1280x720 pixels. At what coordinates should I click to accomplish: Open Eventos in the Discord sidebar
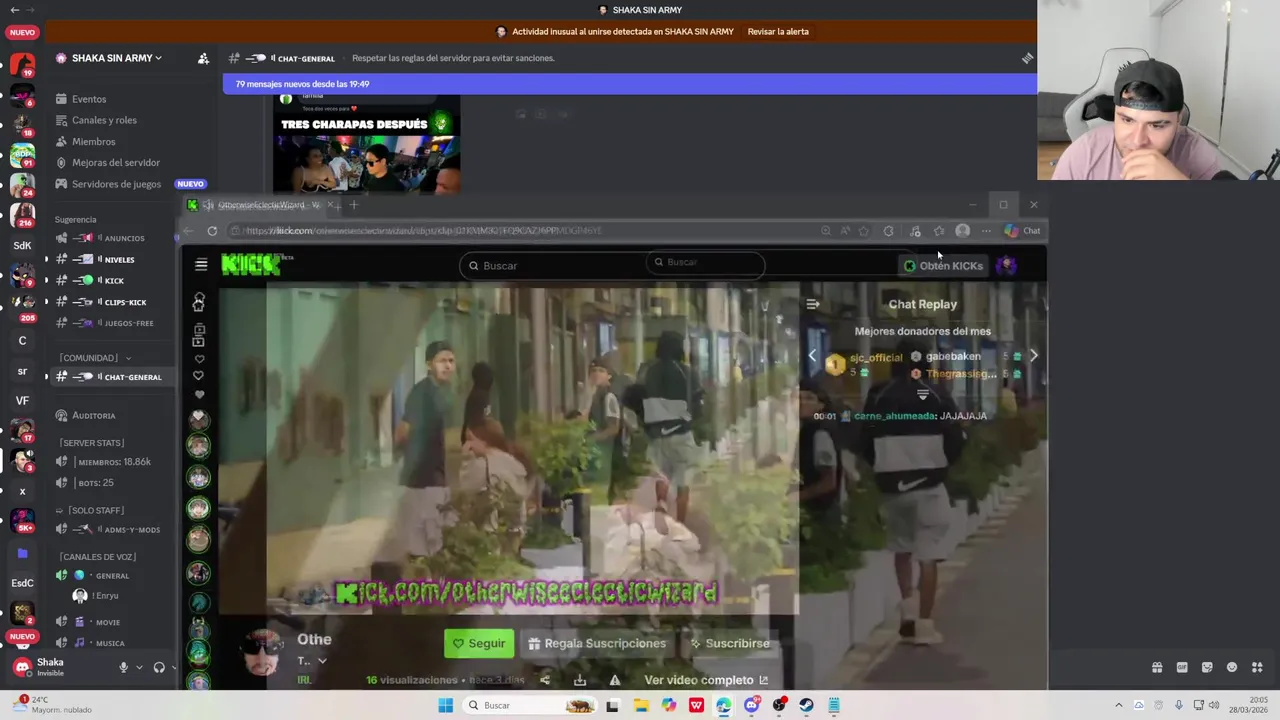tap(89, 99)
